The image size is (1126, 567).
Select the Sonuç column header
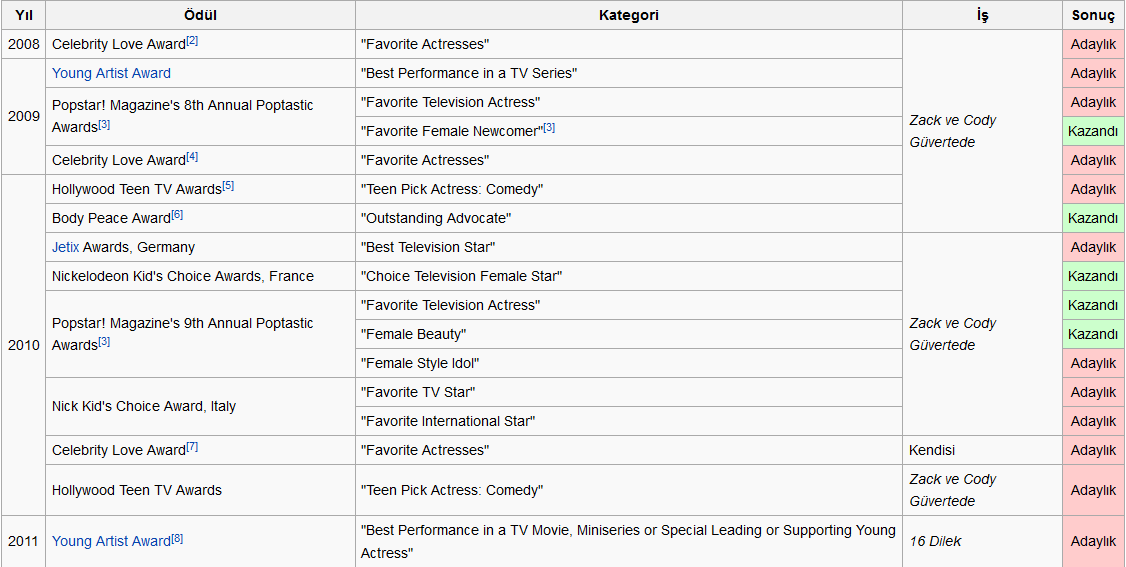coord(1093,15)
